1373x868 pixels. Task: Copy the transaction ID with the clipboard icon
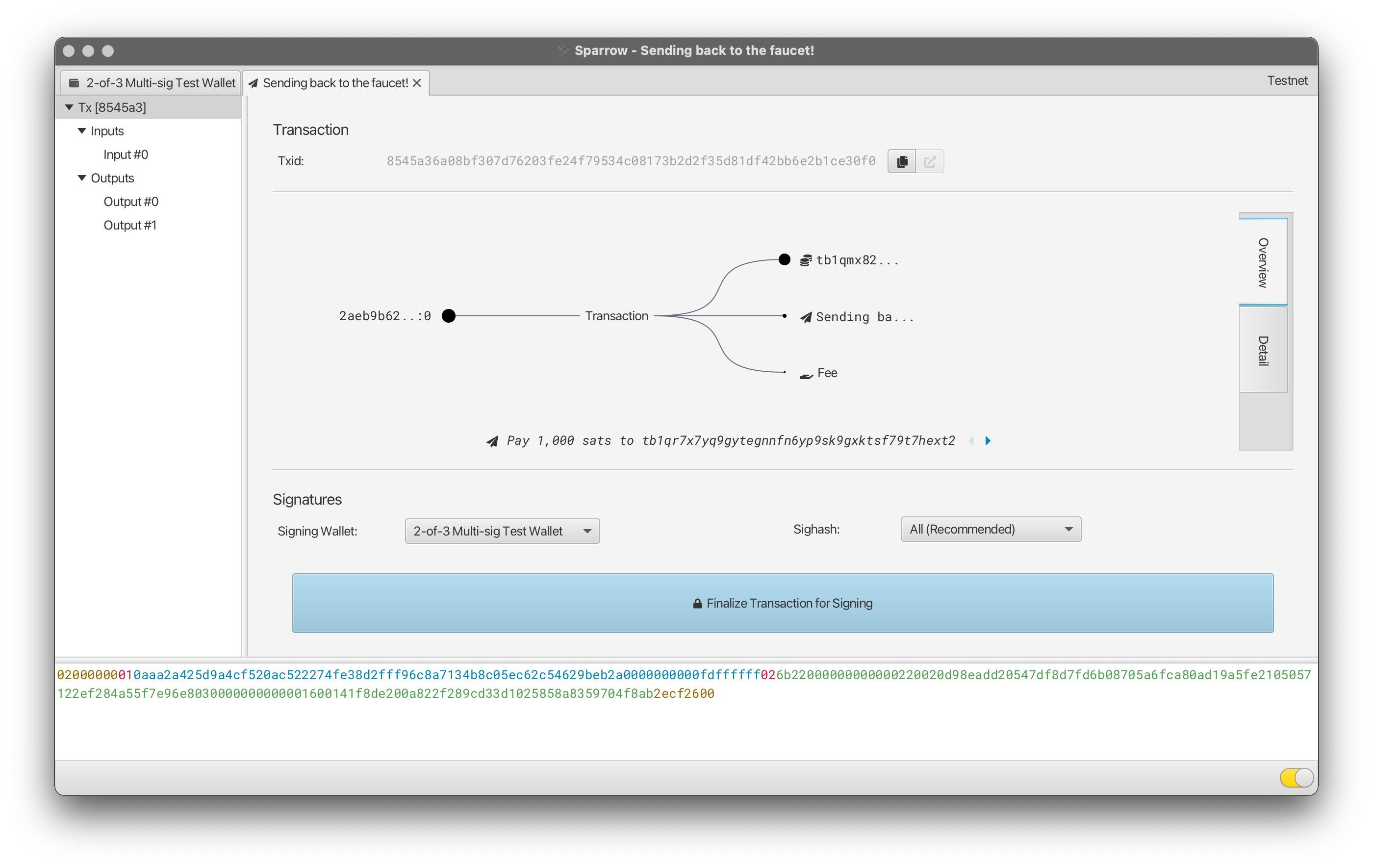tap(901, 161)
